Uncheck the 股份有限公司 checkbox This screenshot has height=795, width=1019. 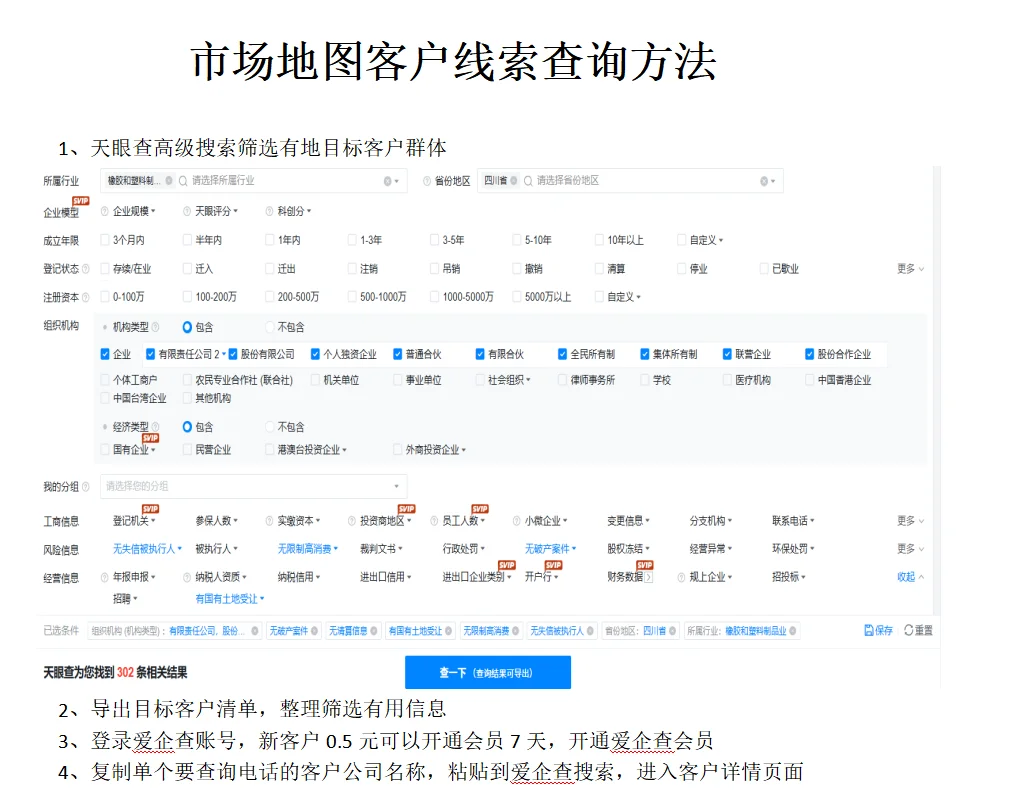(233, 354)
